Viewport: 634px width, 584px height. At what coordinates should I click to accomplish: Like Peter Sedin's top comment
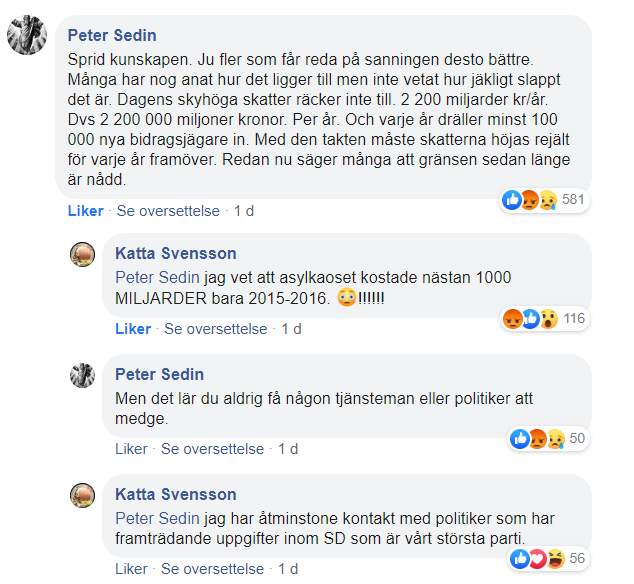coord(85,211)
